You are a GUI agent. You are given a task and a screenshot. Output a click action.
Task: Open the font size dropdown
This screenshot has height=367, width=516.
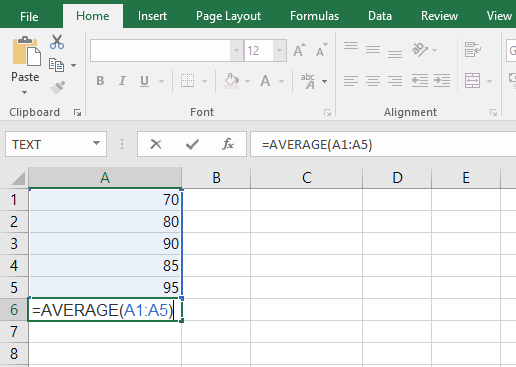coord(279,50)
